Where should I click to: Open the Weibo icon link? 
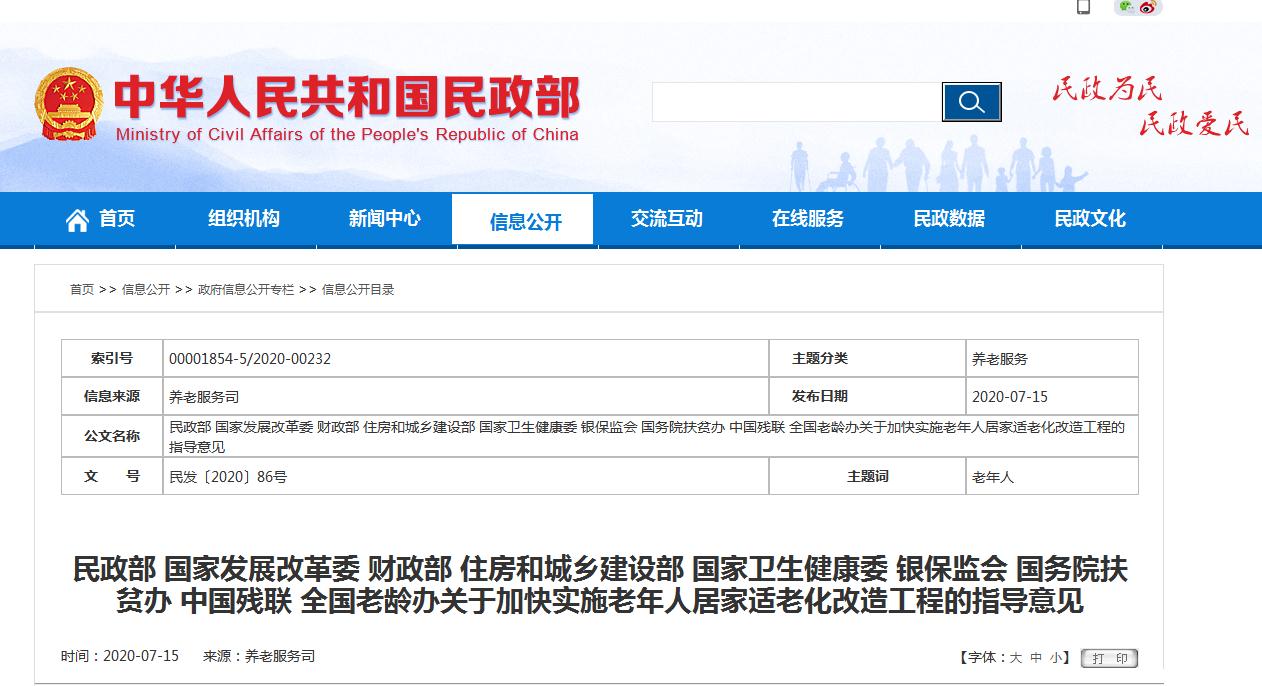(1147, 7)
